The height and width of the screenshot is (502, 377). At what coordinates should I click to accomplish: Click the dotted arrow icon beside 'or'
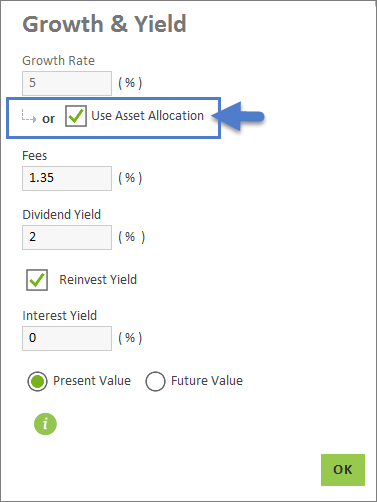click(x=29, y=116)
